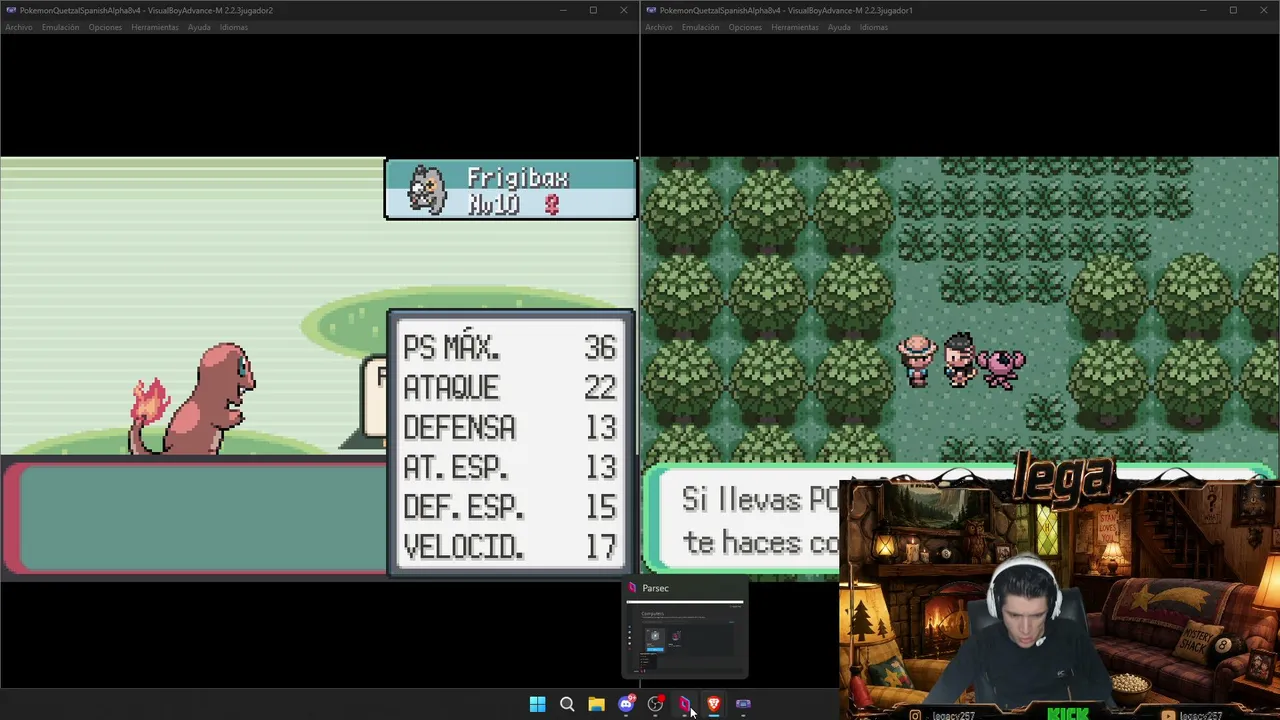
Task: Click the jugador1 window title bar app icon
Action: tap(651, 10)
